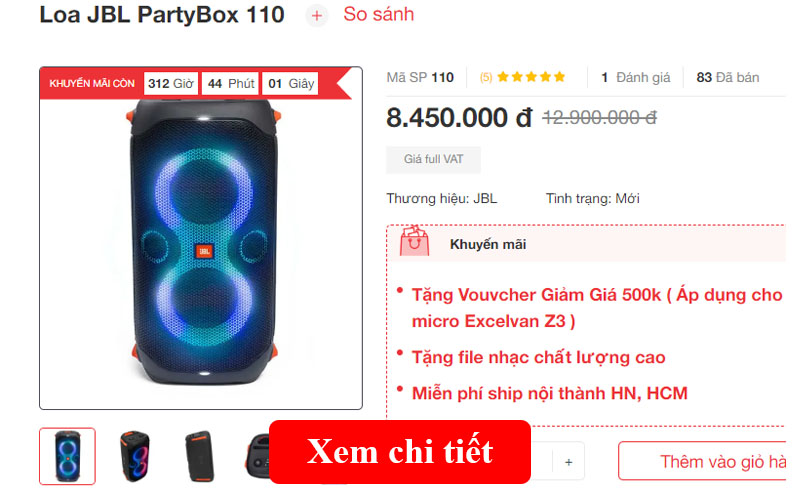Click the 312 Giờ countdown box
800x494 pixels.
coord(171,84)
